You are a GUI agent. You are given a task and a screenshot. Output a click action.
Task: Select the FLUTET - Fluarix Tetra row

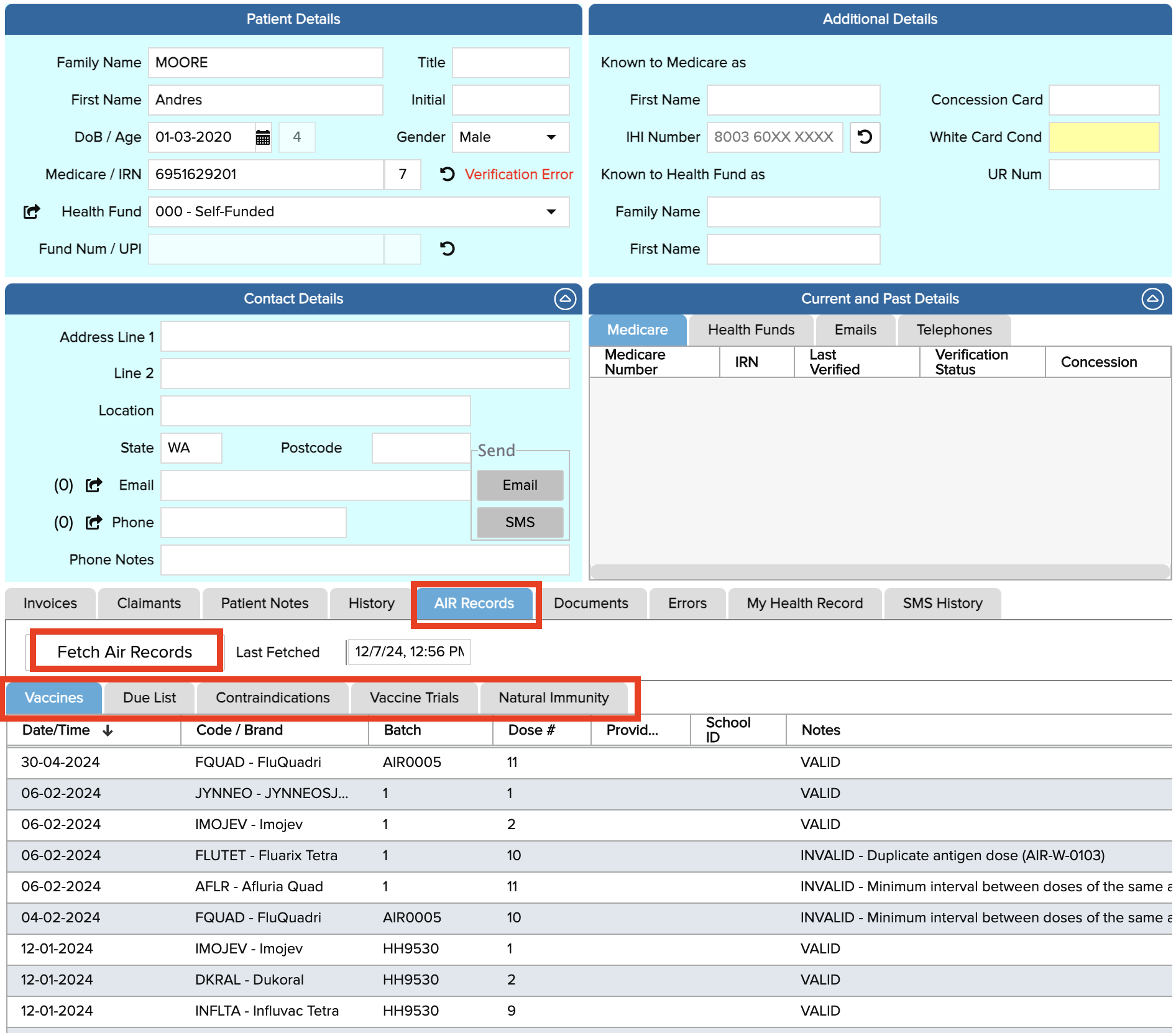[589, 856]
